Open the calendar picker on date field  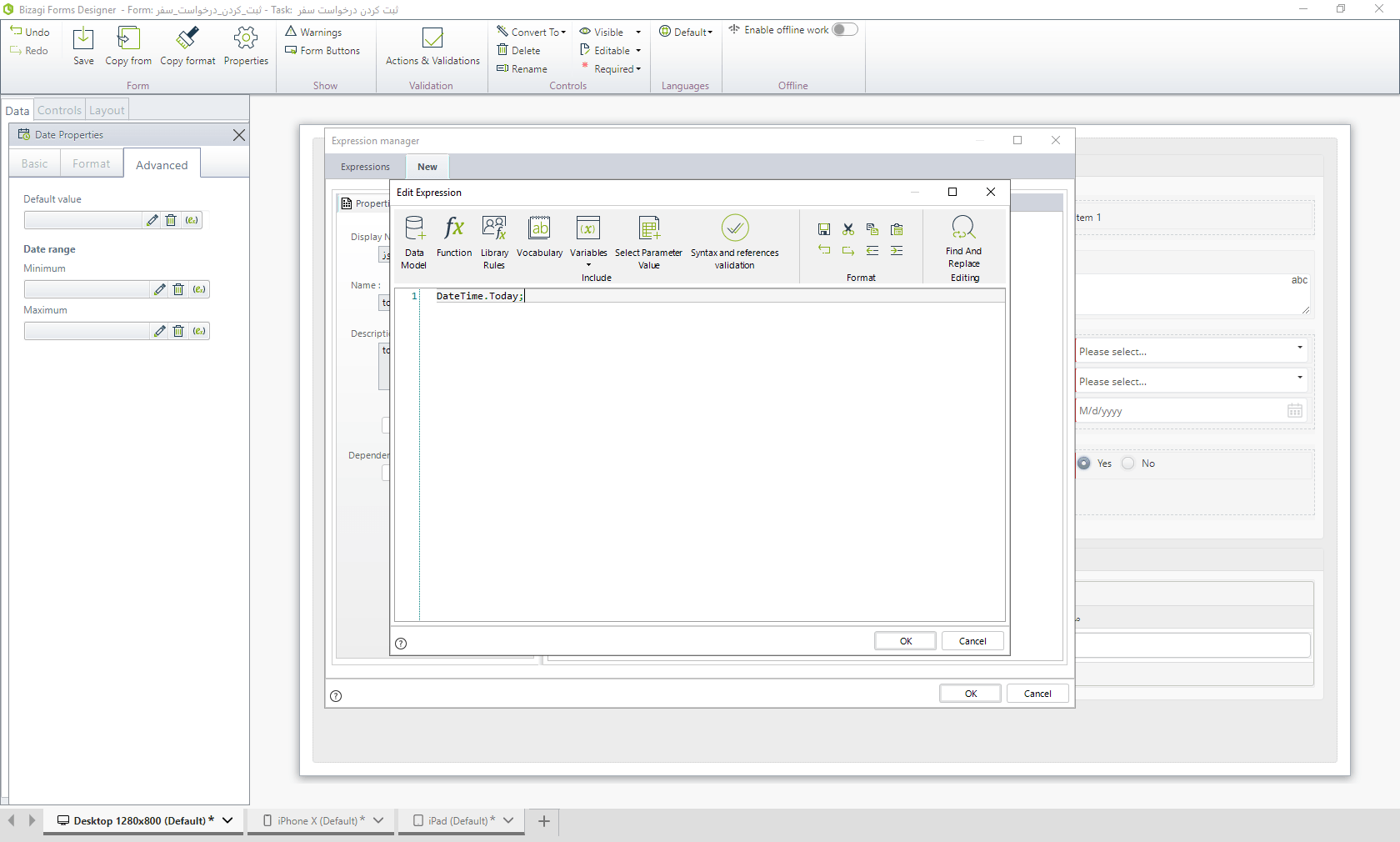1295,411
